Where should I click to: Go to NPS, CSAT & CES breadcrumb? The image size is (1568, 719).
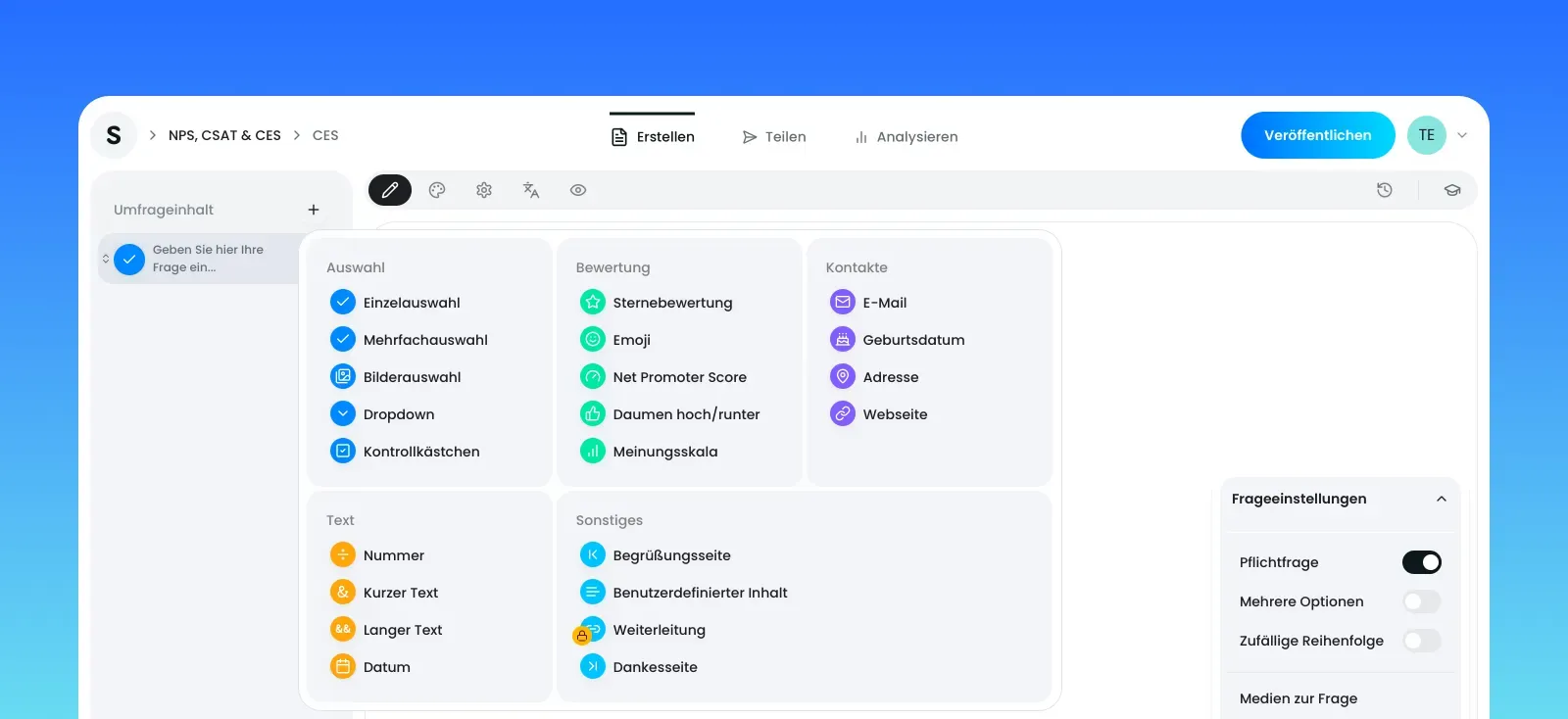224,135
